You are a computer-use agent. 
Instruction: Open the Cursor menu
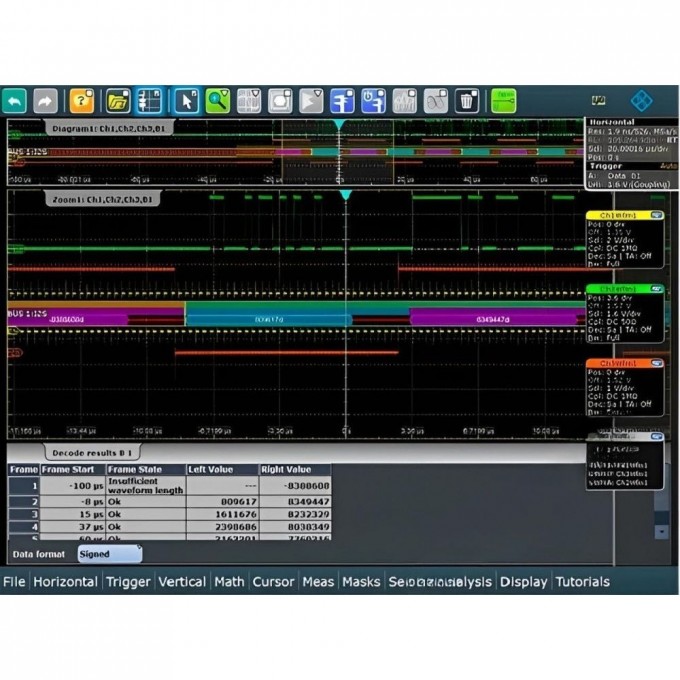273,582
